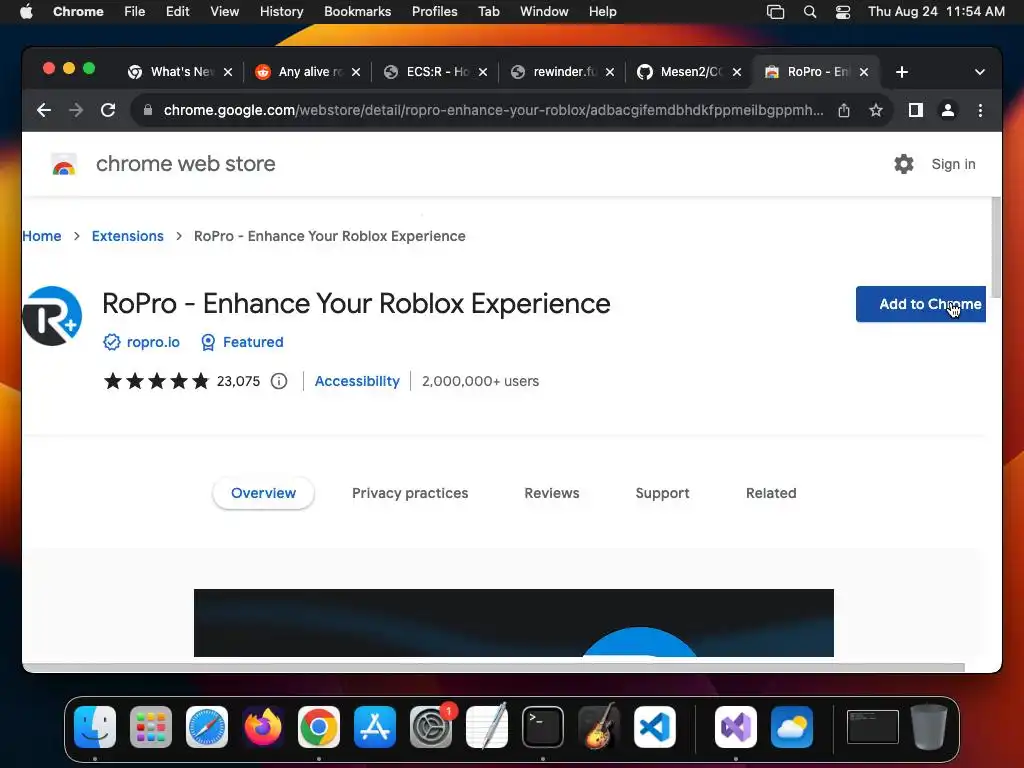Open Trash from the dock
Viewport: 1024px width, 768px height.
click(929, 727)
